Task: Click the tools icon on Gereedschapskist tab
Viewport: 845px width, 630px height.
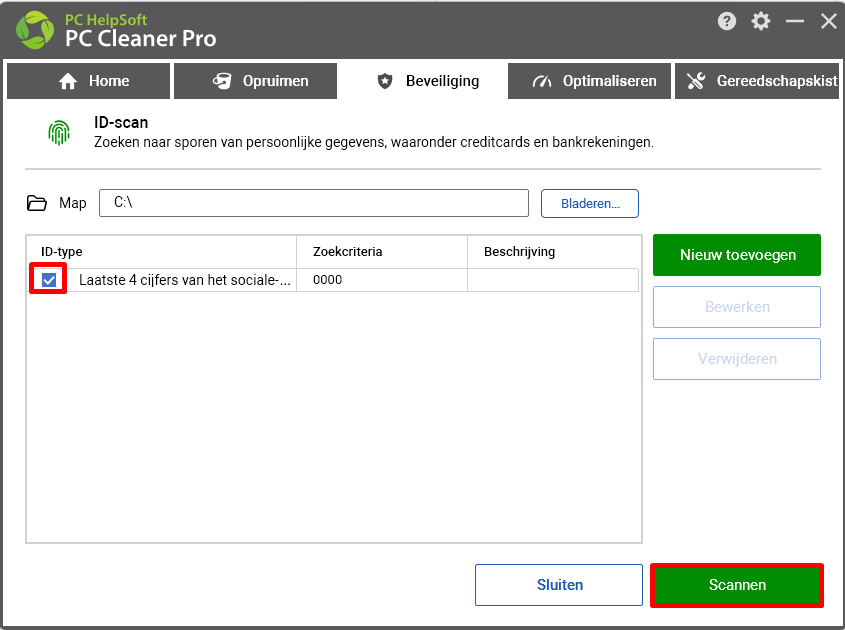Action: [x=696, y=81]
